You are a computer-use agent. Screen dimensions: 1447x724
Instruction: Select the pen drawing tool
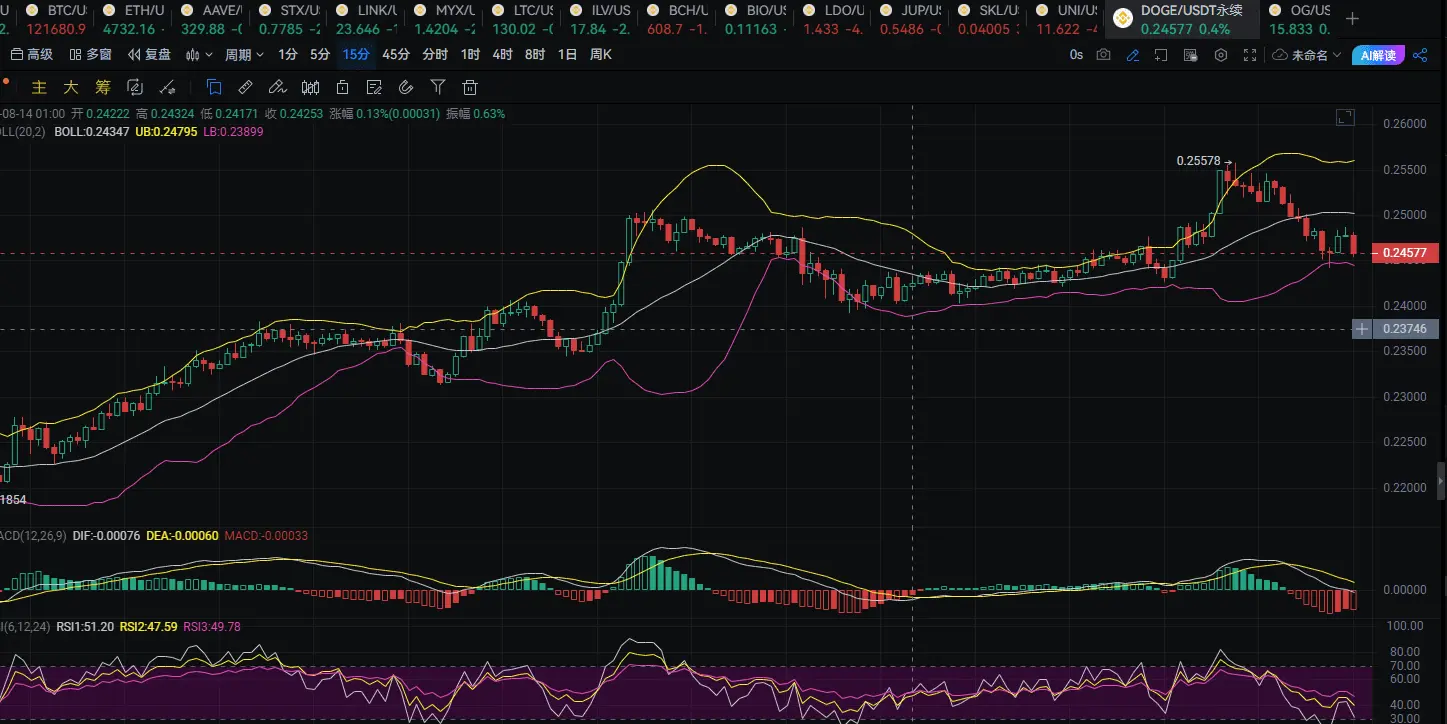(278, 87)
